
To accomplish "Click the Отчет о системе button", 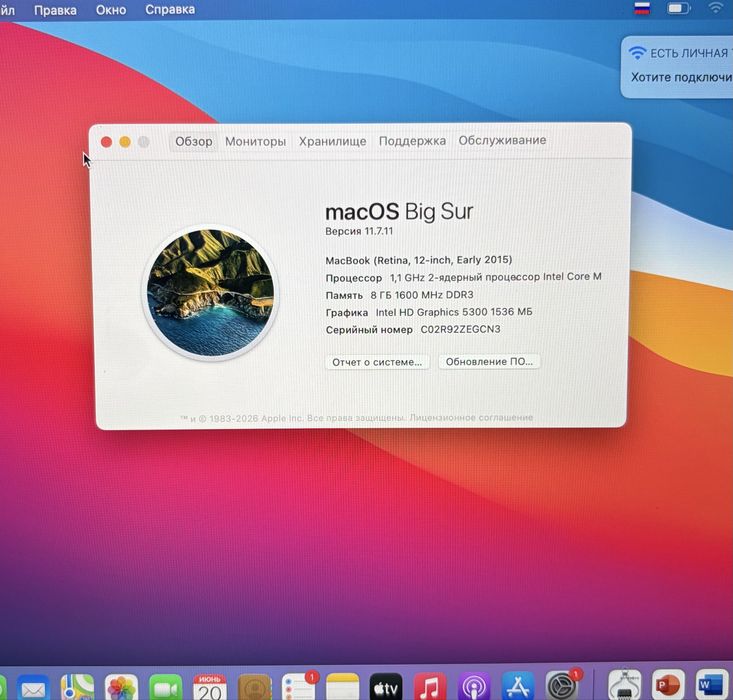I will pyautogui.click(x=377, y=362).
